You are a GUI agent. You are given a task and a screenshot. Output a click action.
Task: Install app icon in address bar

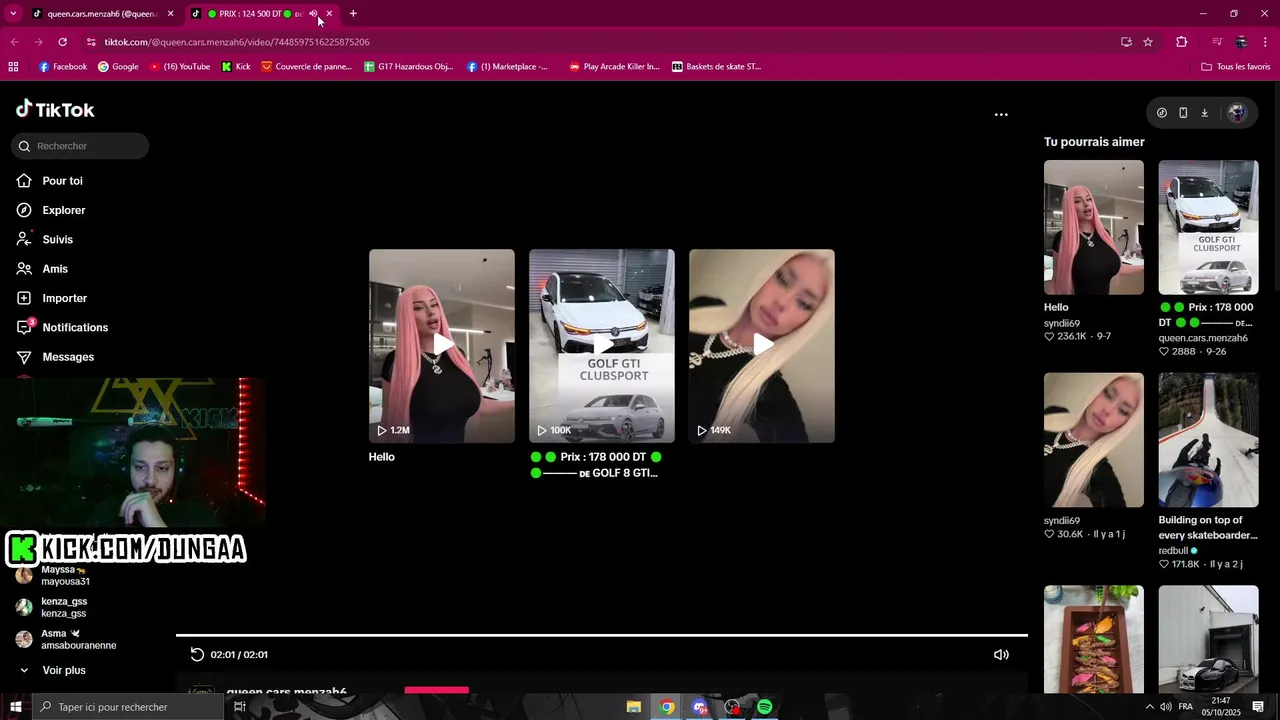tap(1126, 42)
